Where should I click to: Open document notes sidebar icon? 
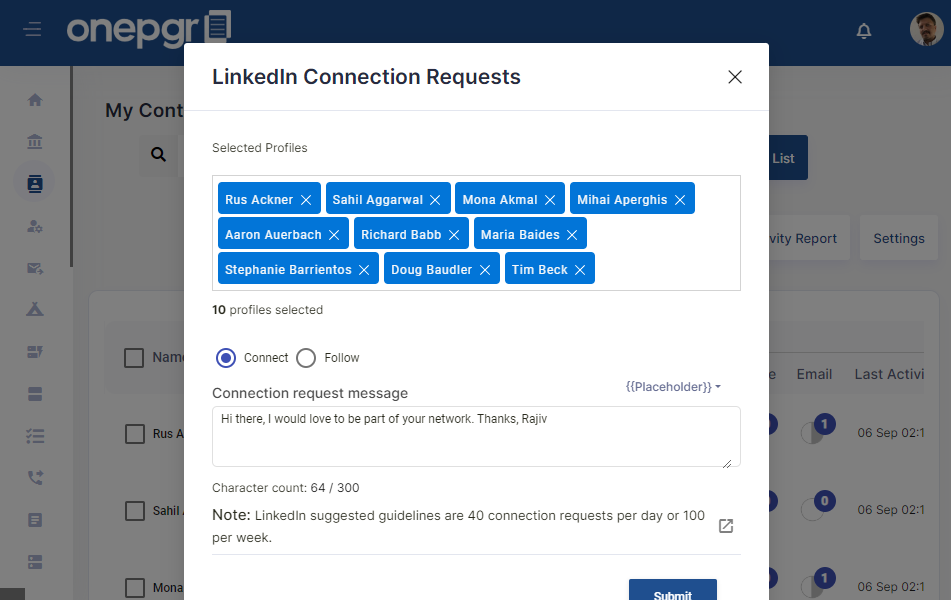[x=35, y=520]
